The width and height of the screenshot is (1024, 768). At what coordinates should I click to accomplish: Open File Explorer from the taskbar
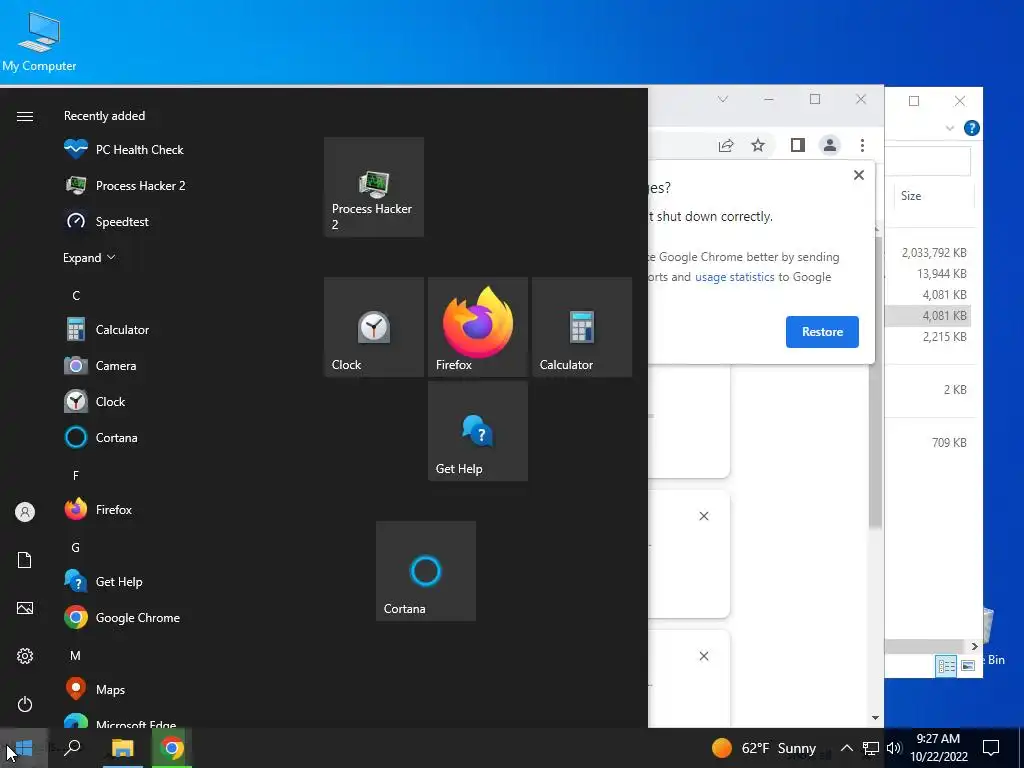click(122, 748)
